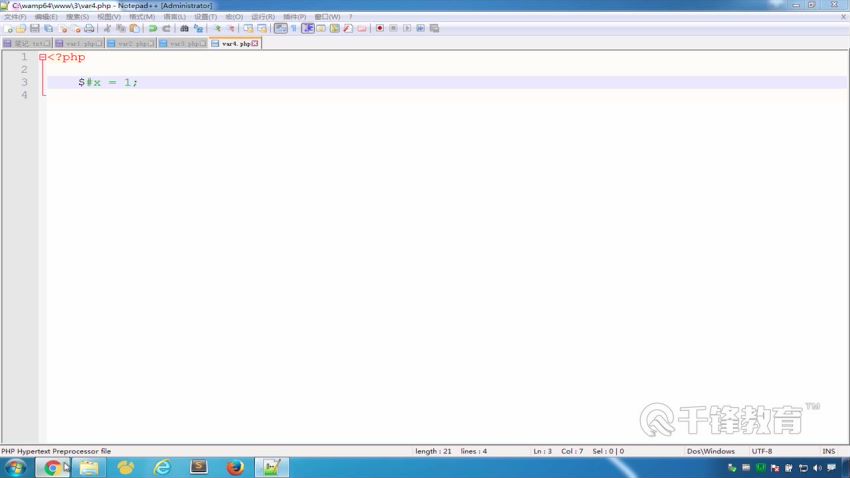Open the 编辑(E) menu
Screen dimensions: 850x478
click(46, 17)
